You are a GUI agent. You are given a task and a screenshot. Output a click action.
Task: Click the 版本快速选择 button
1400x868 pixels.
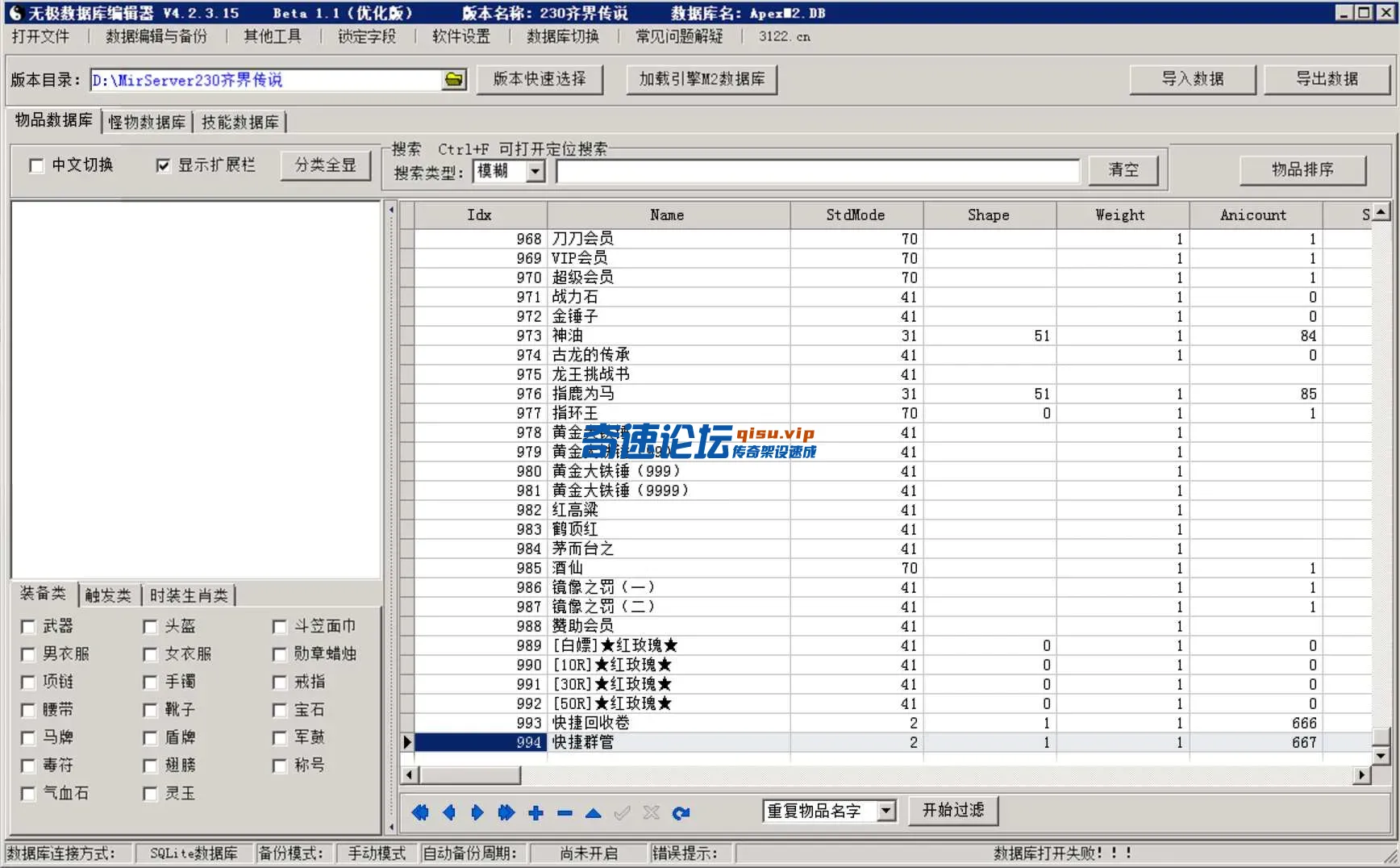540,79
